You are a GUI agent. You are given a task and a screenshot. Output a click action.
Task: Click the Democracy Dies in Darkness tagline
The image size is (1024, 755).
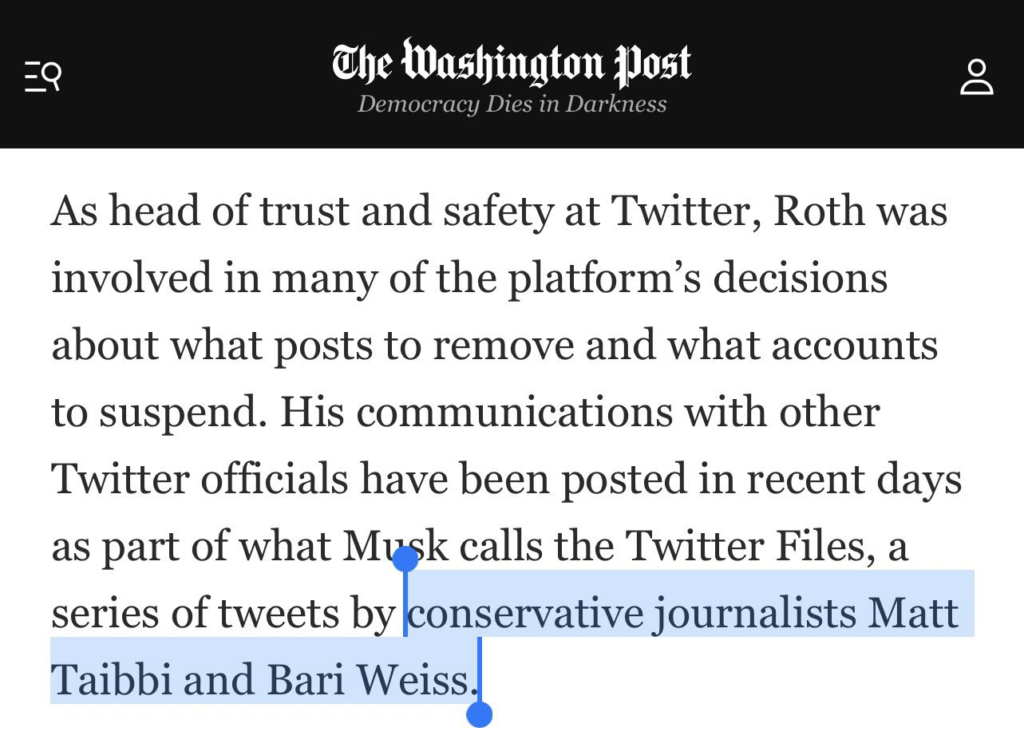click(511, 105)
